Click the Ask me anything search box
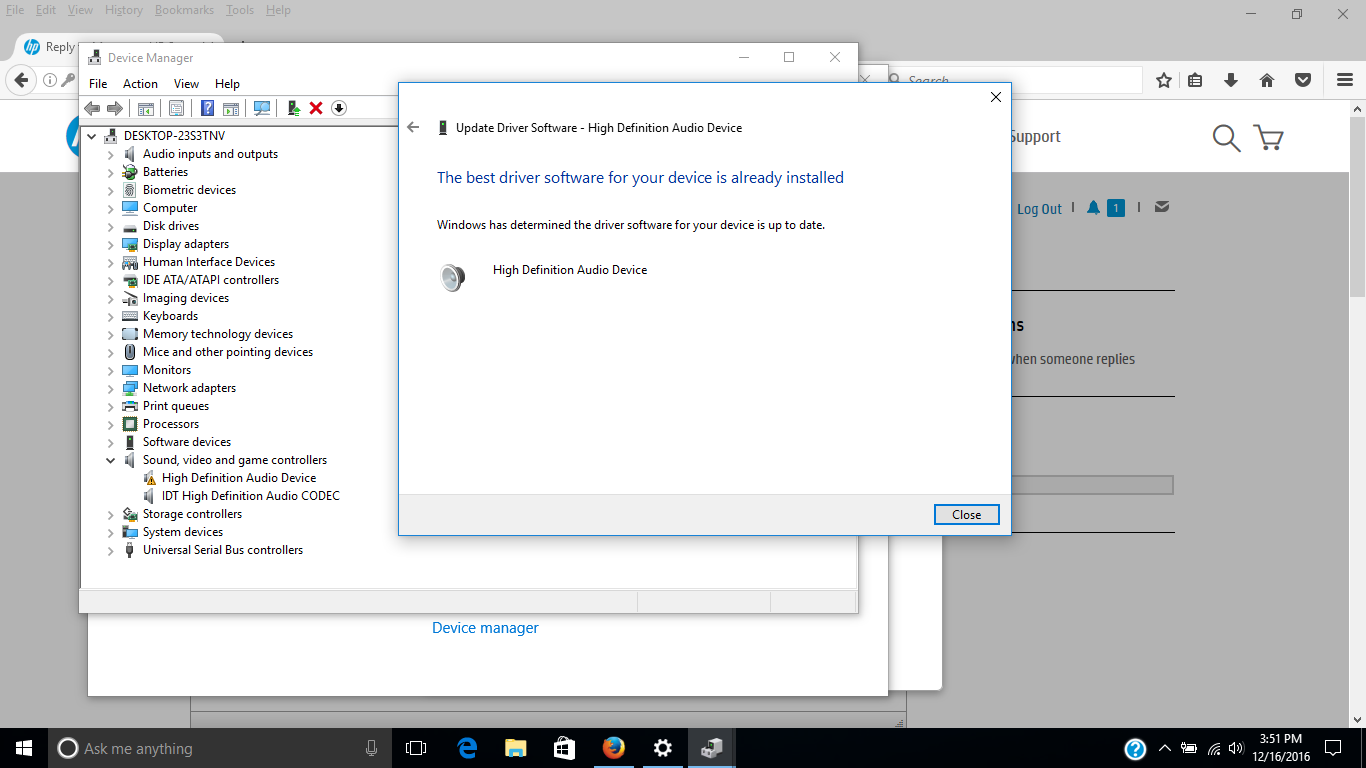This screenshot has height=768, width=1366. coord(200,748)
